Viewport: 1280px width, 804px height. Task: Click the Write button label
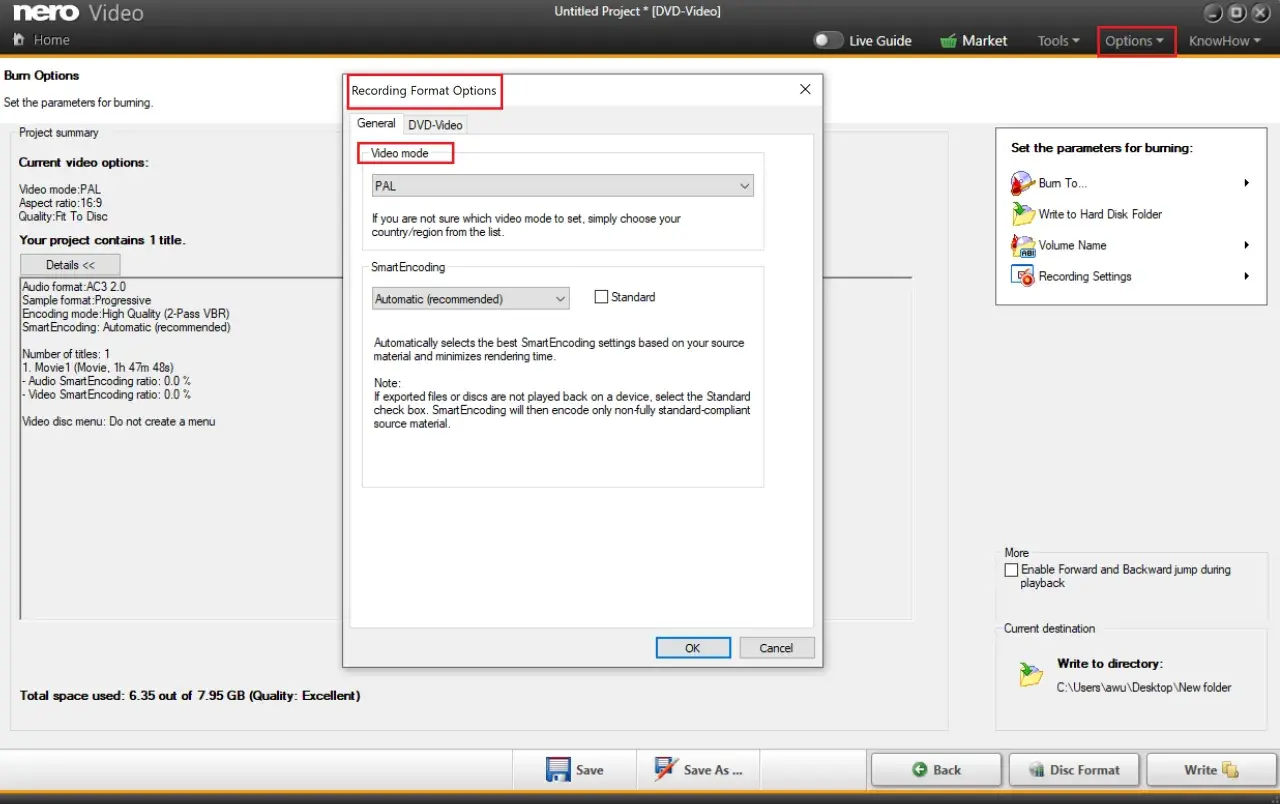[x=1200, y=770]
